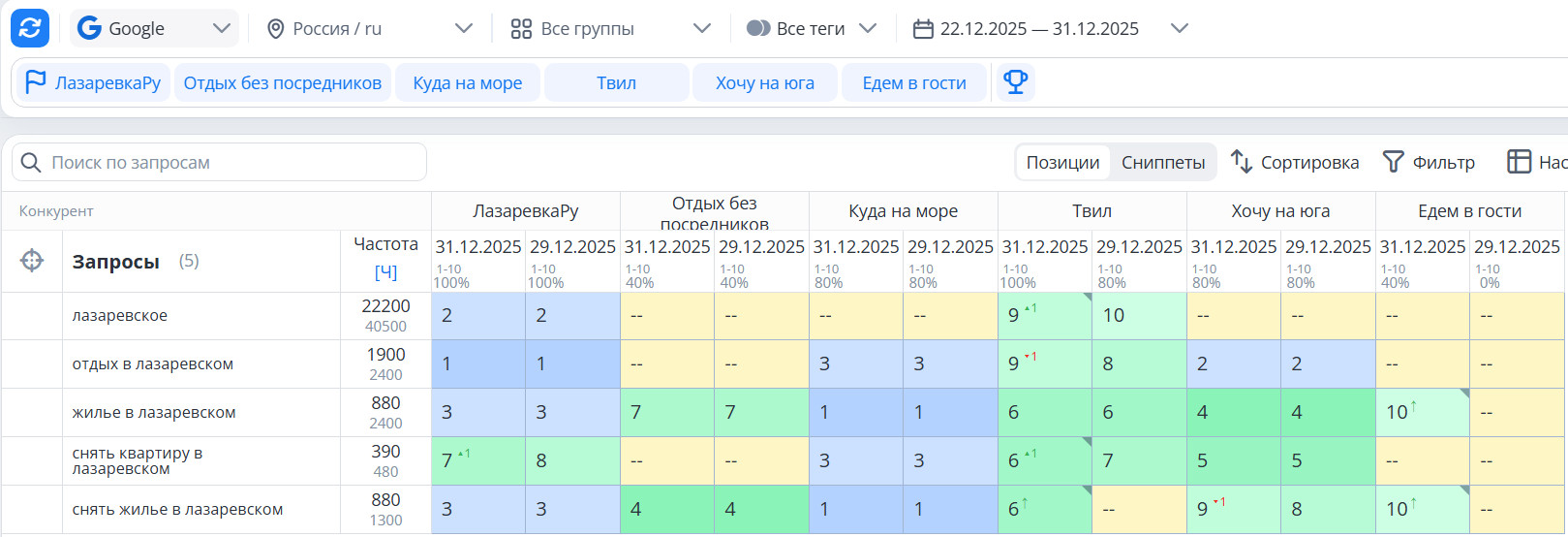Click the flag icon on ЛазаревкаРу

point(36,82)
